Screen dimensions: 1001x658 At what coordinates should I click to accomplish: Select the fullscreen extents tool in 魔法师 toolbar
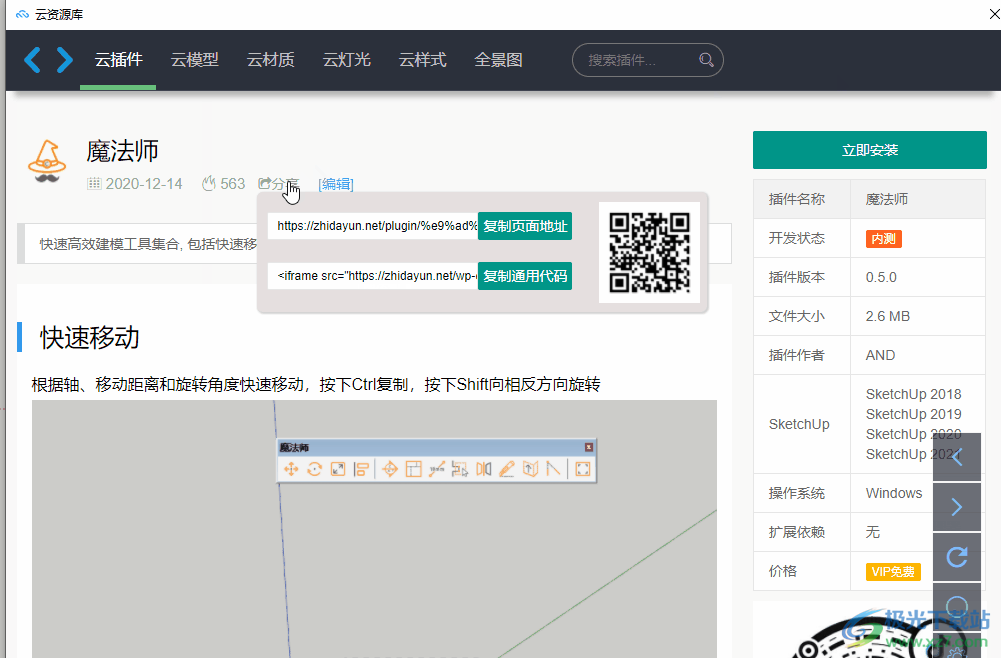click(x=582, y=470)
